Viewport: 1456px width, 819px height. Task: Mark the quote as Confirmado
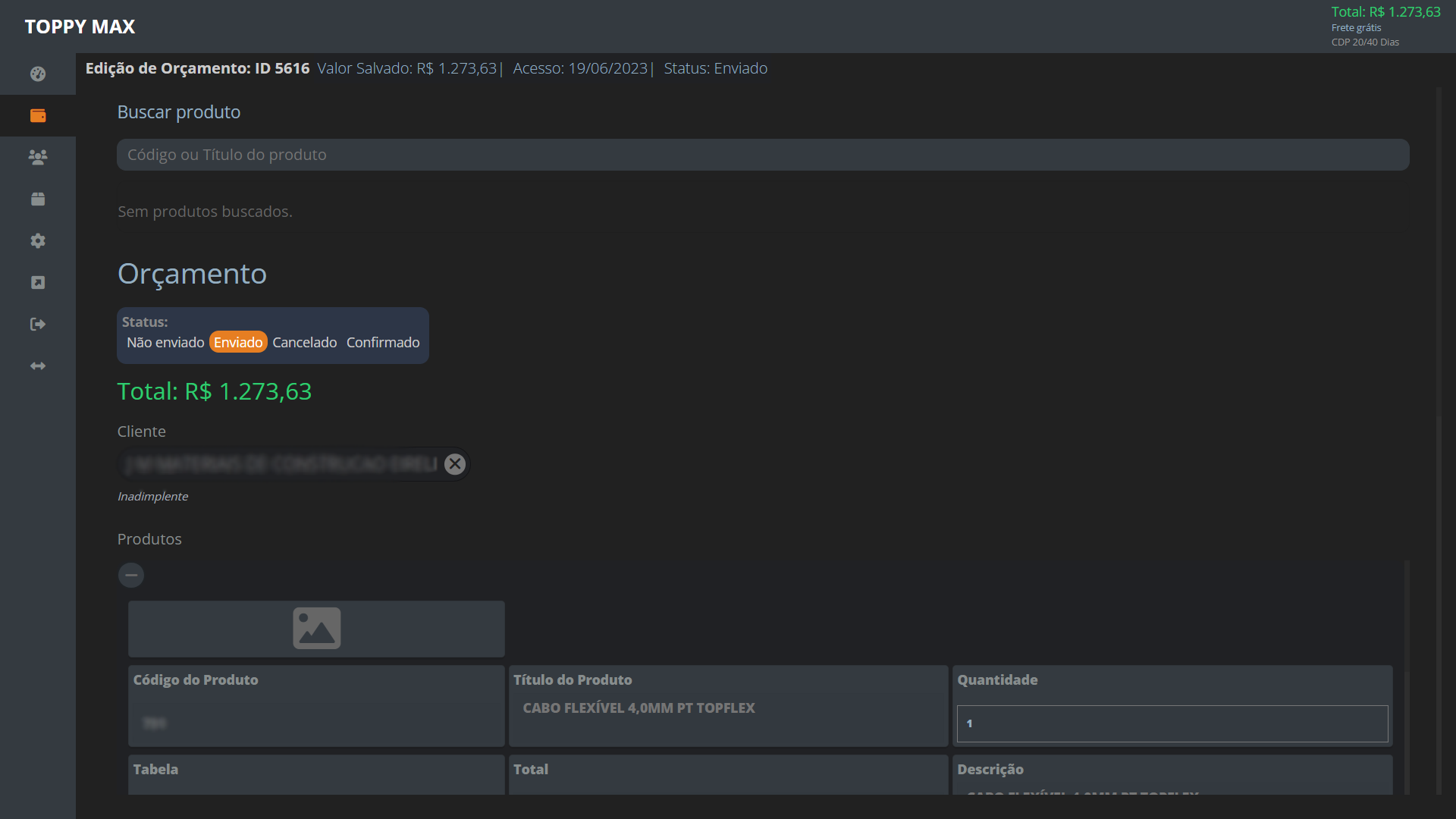[383, 342]
